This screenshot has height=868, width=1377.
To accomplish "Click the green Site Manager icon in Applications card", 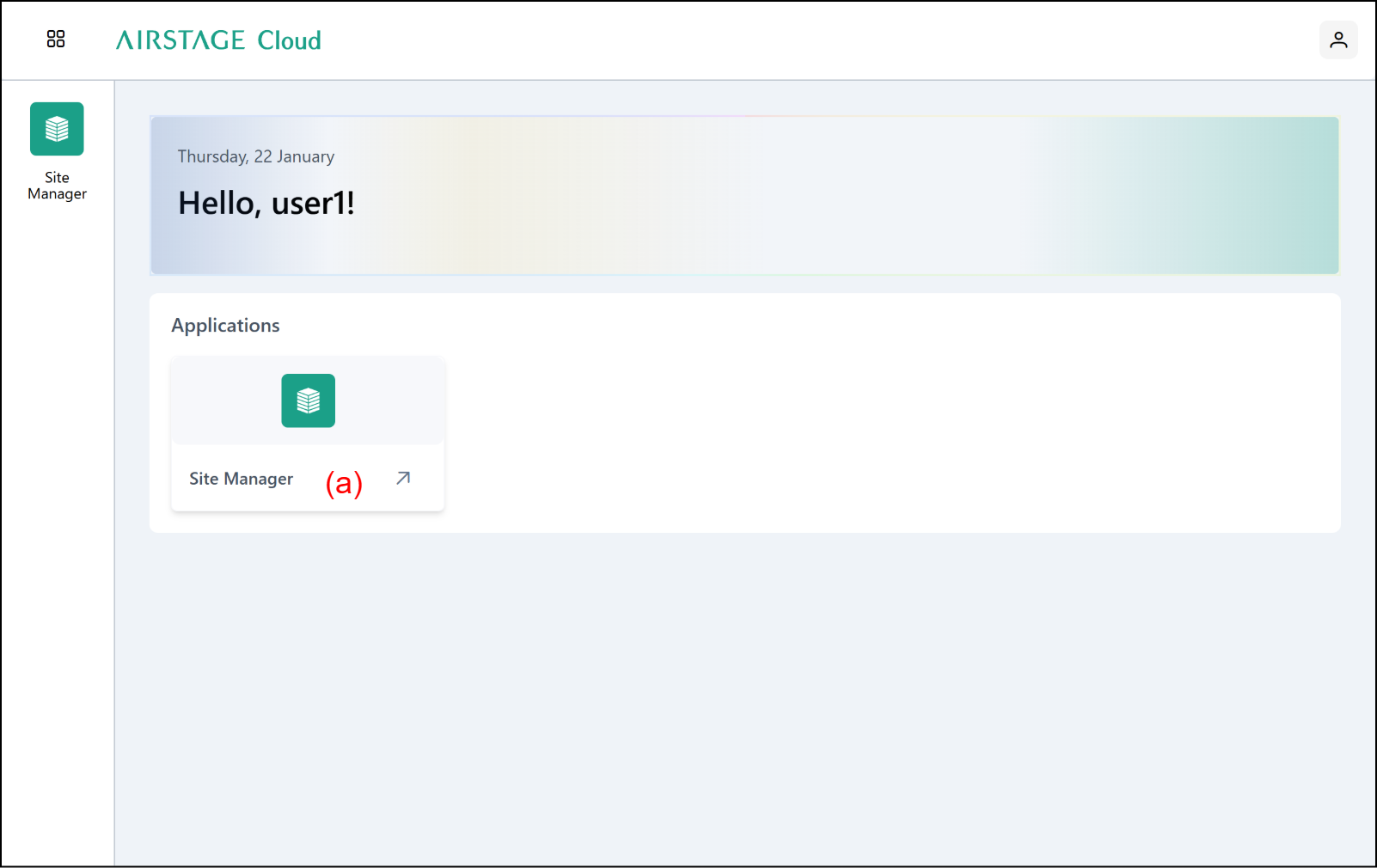I will point(308,400).
